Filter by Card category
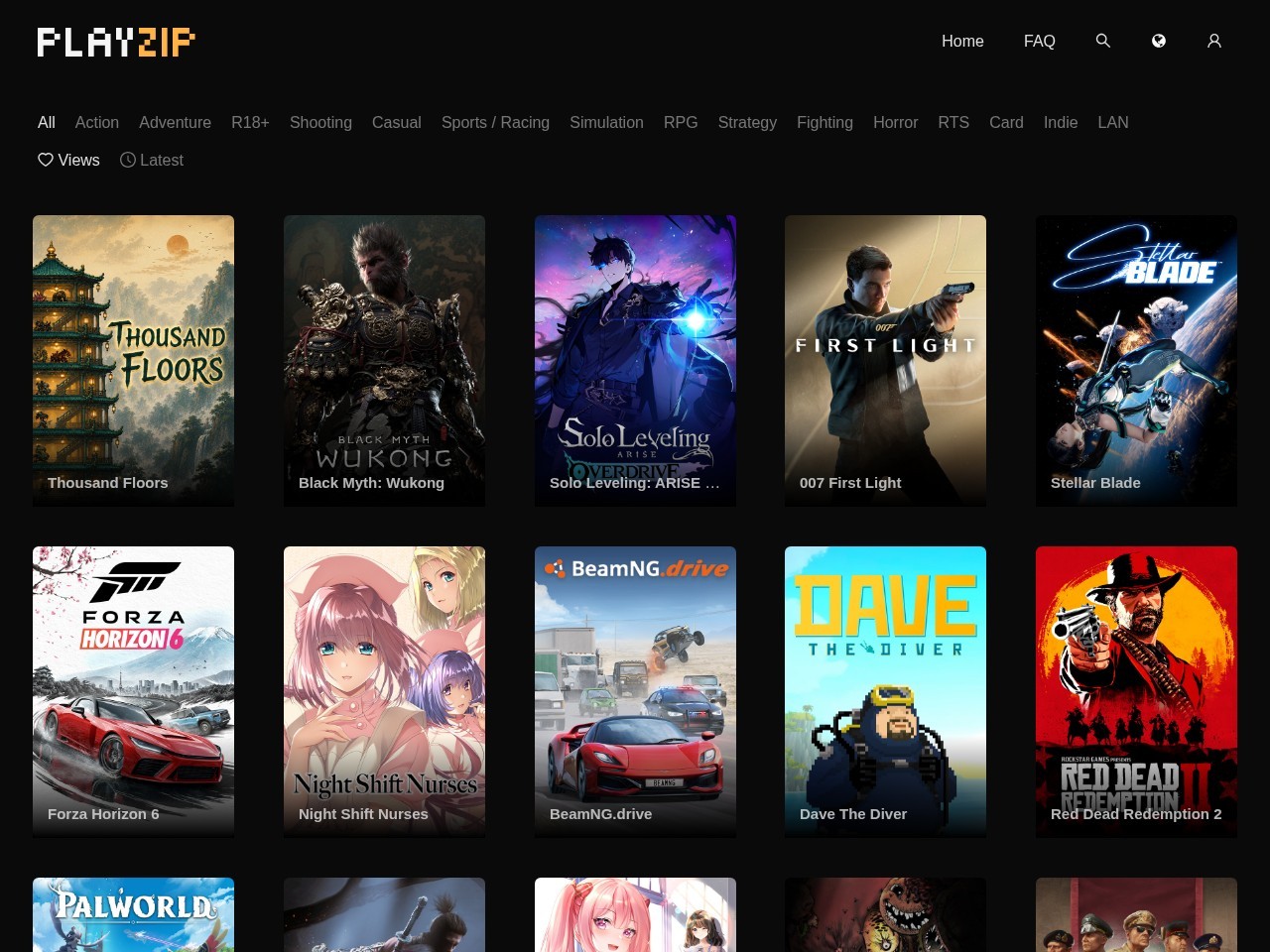The image size is (1270, 952). click(1006, 122)
